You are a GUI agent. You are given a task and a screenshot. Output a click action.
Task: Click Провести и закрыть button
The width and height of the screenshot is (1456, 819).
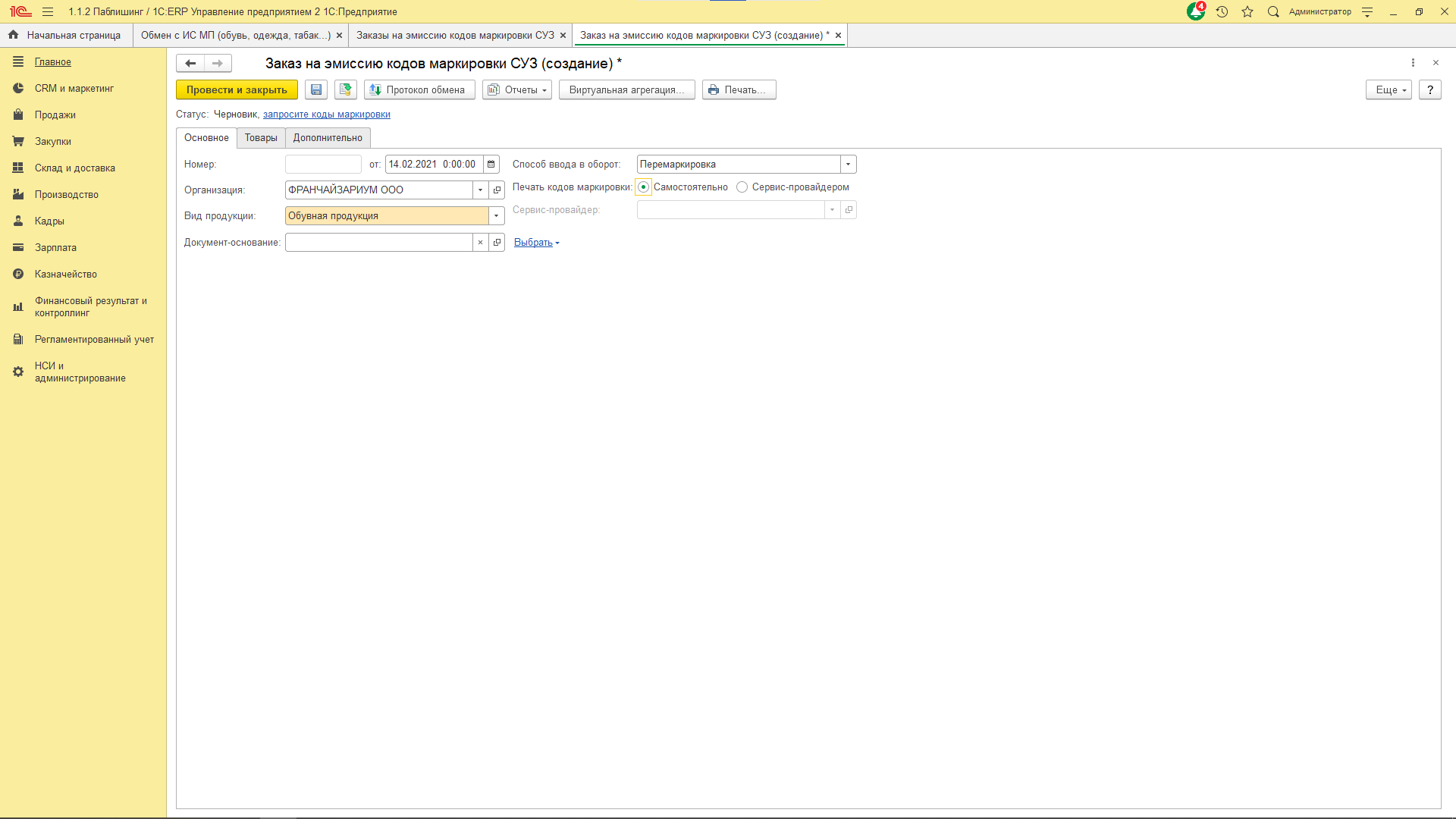tap(237, 89)
